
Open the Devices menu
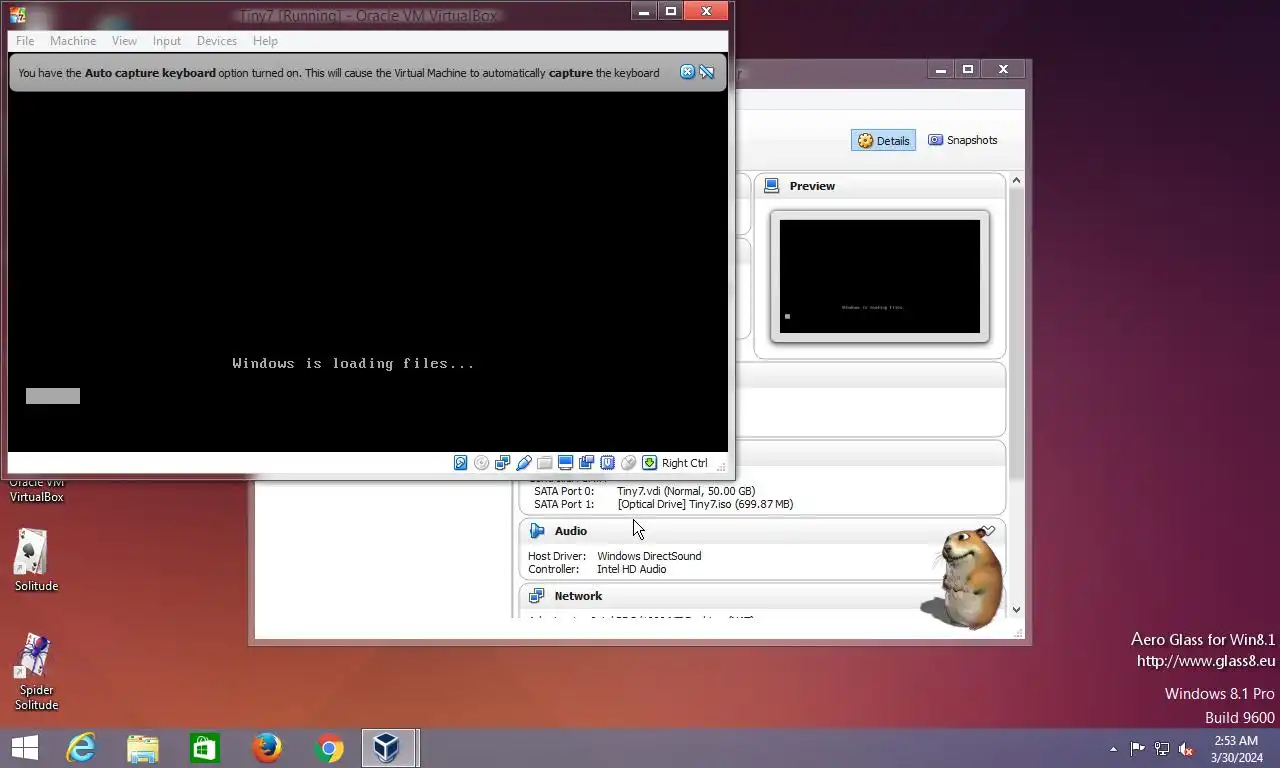tap(217, 41)
